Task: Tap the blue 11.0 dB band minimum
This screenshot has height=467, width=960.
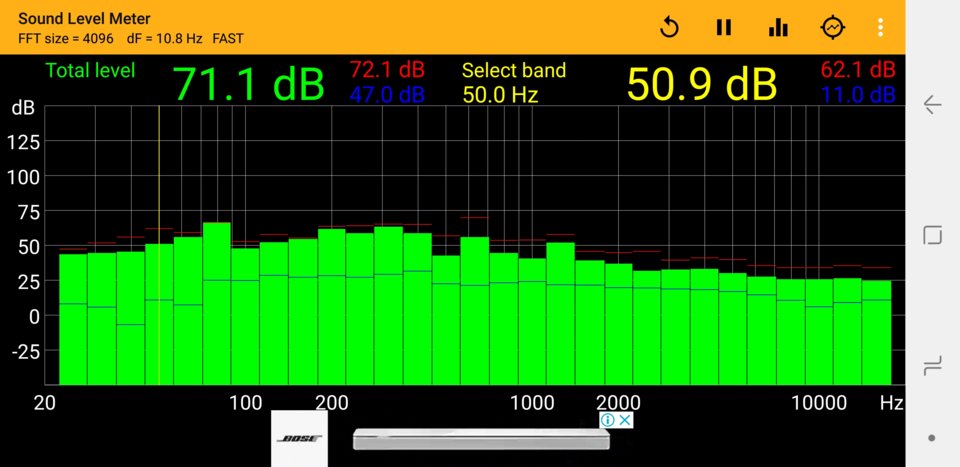Action: pos(858,95)
